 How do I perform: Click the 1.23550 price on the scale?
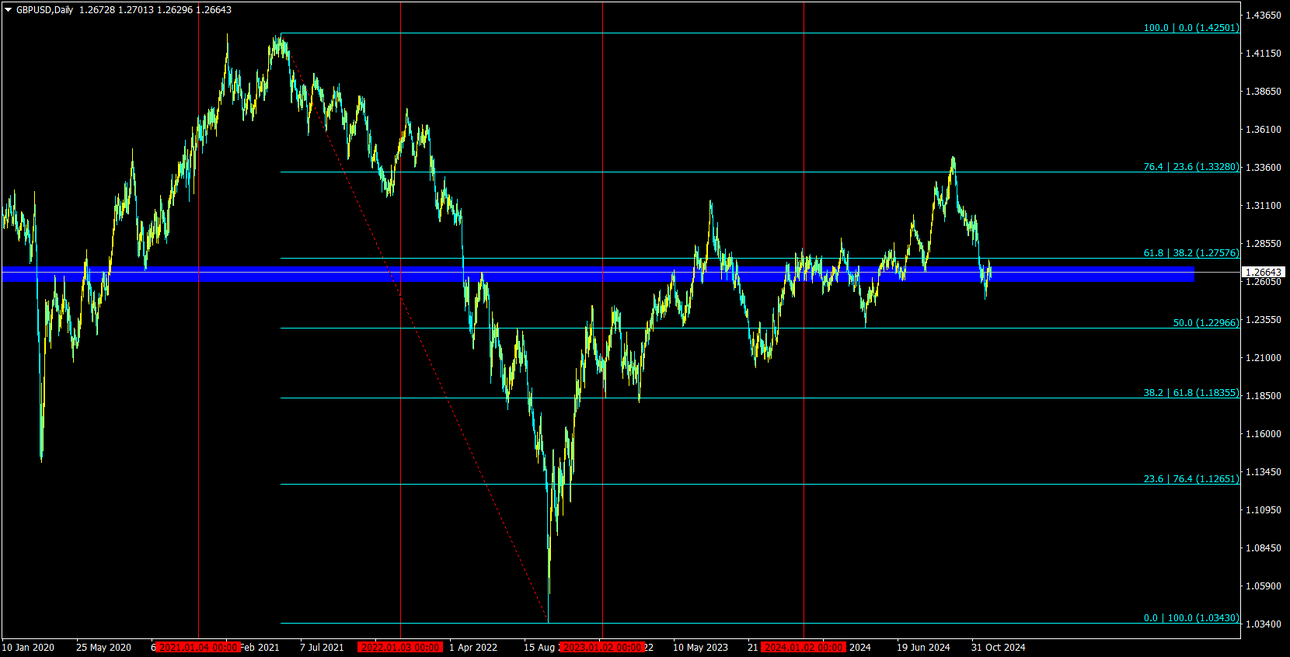pos(1264,319)
